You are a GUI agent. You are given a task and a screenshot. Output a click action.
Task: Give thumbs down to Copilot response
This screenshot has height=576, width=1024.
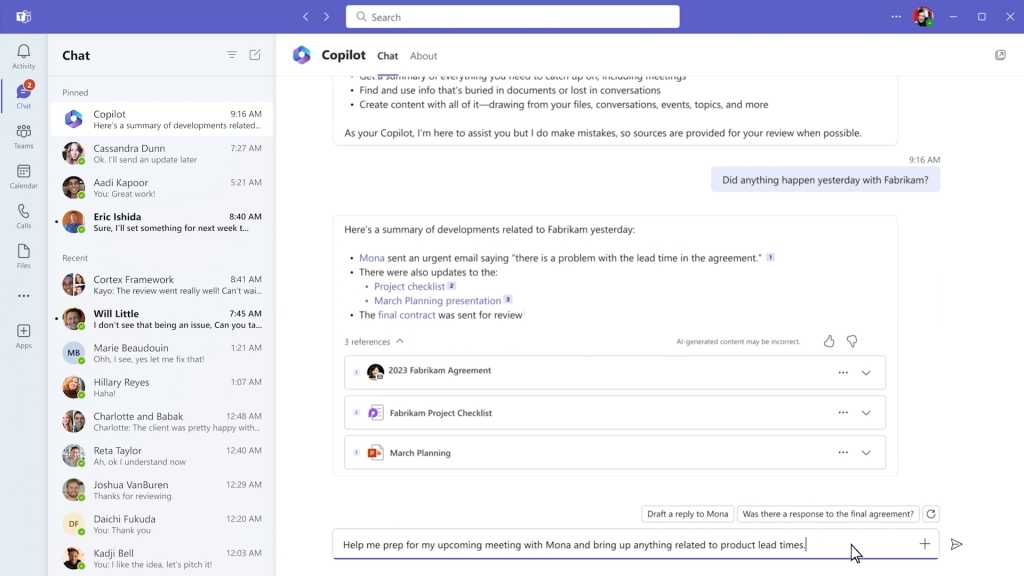pos(852,341)
